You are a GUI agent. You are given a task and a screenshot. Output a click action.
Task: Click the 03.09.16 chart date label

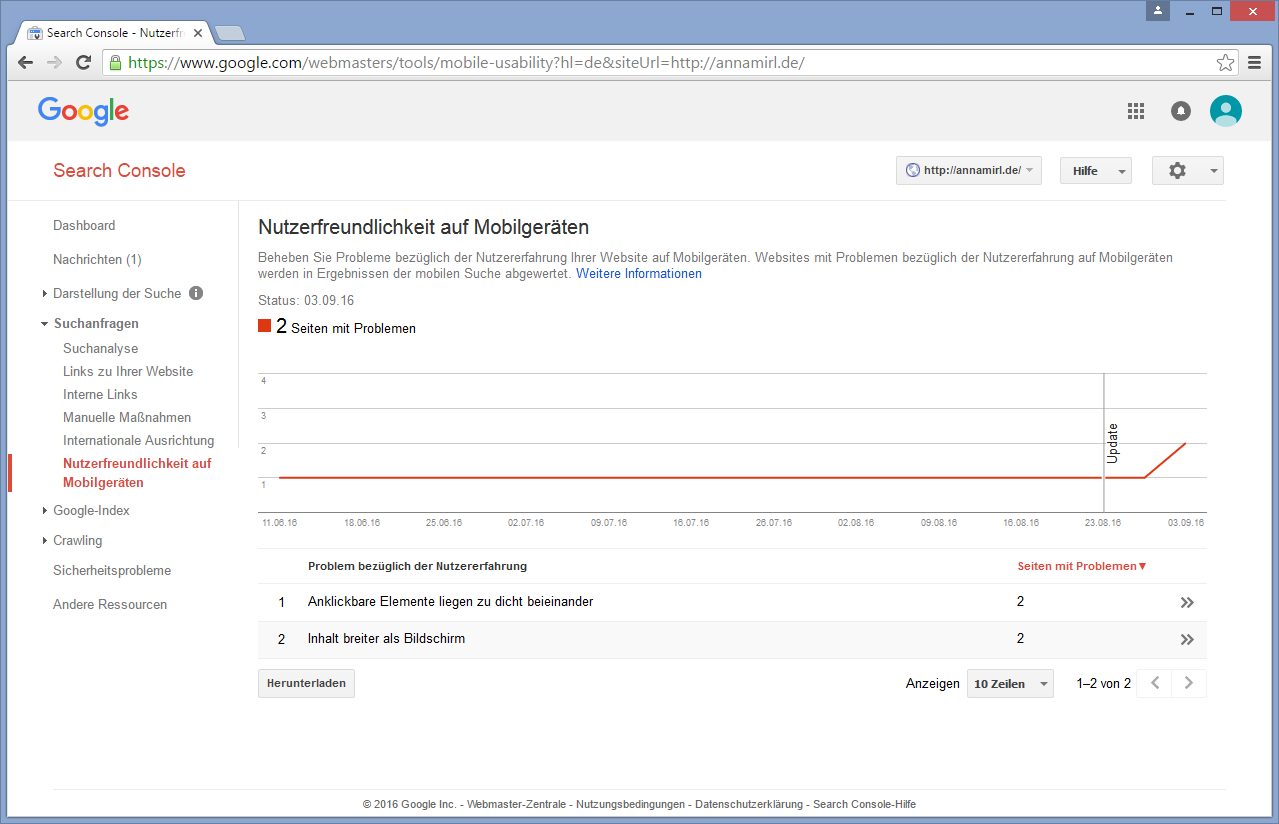[1186, 523]
